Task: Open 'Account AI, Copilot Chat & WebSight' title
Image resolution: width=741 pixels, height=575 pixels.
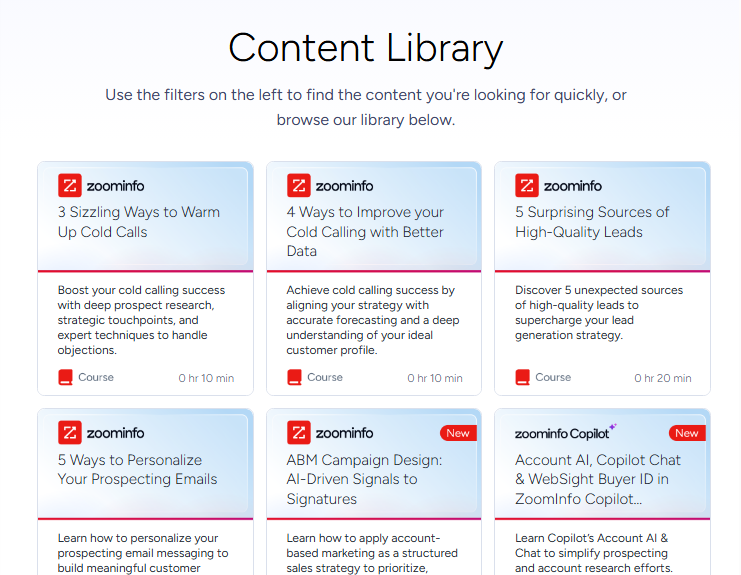Action: coord(598,479)
